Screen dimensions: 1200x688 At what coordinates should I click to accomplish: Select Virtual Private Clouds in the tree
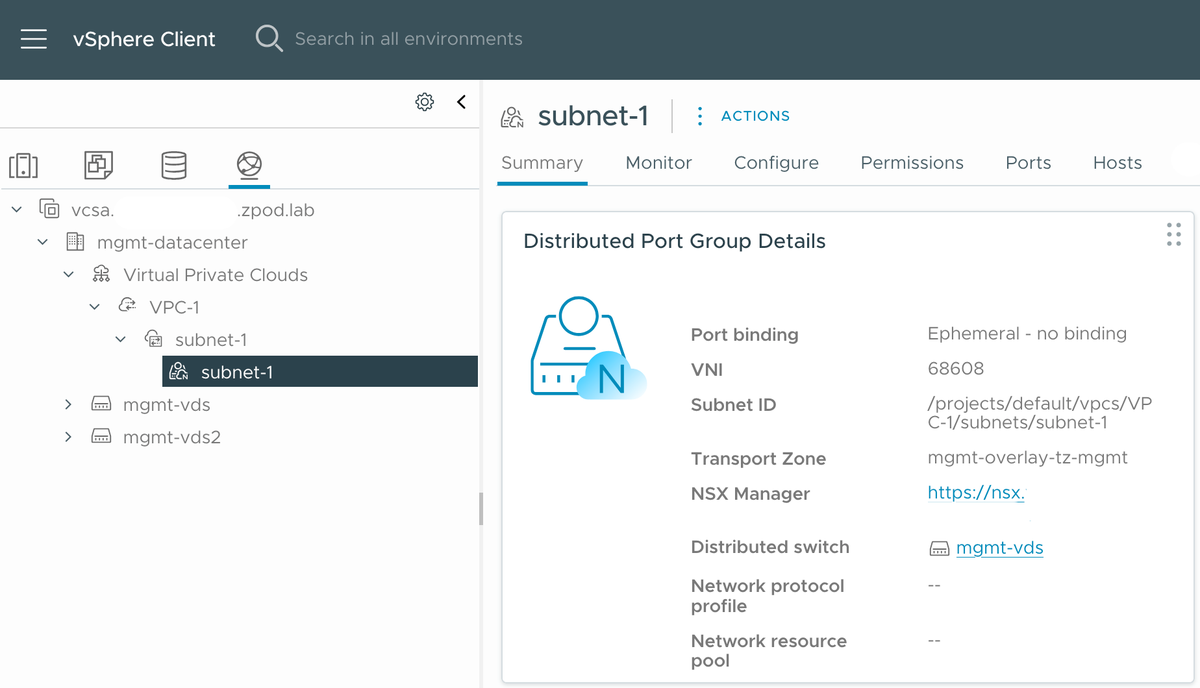coord(215,275)
